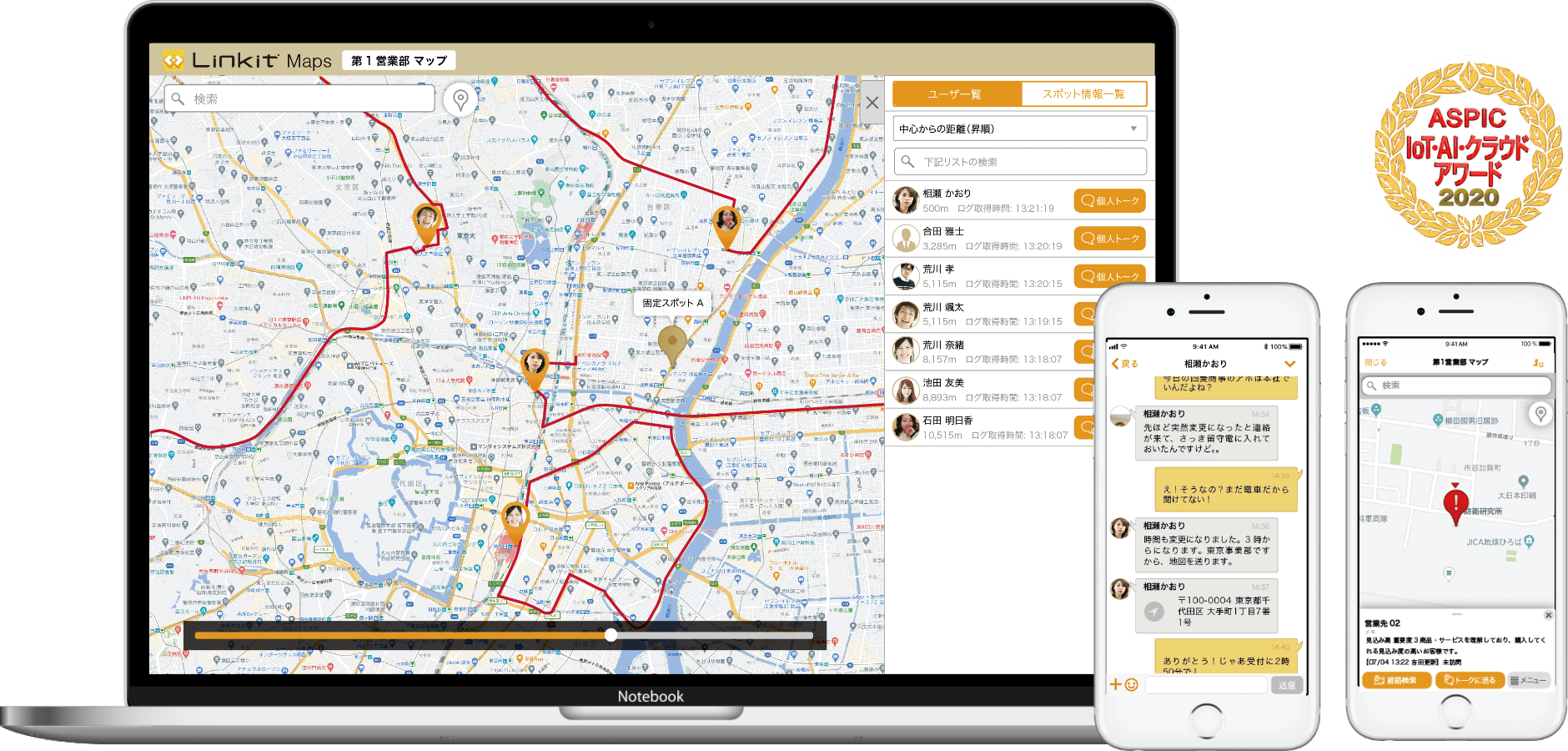1568x751 pixels.
Task: Tap the 送信 button to send the chat message
Action: click(1287, 684)
